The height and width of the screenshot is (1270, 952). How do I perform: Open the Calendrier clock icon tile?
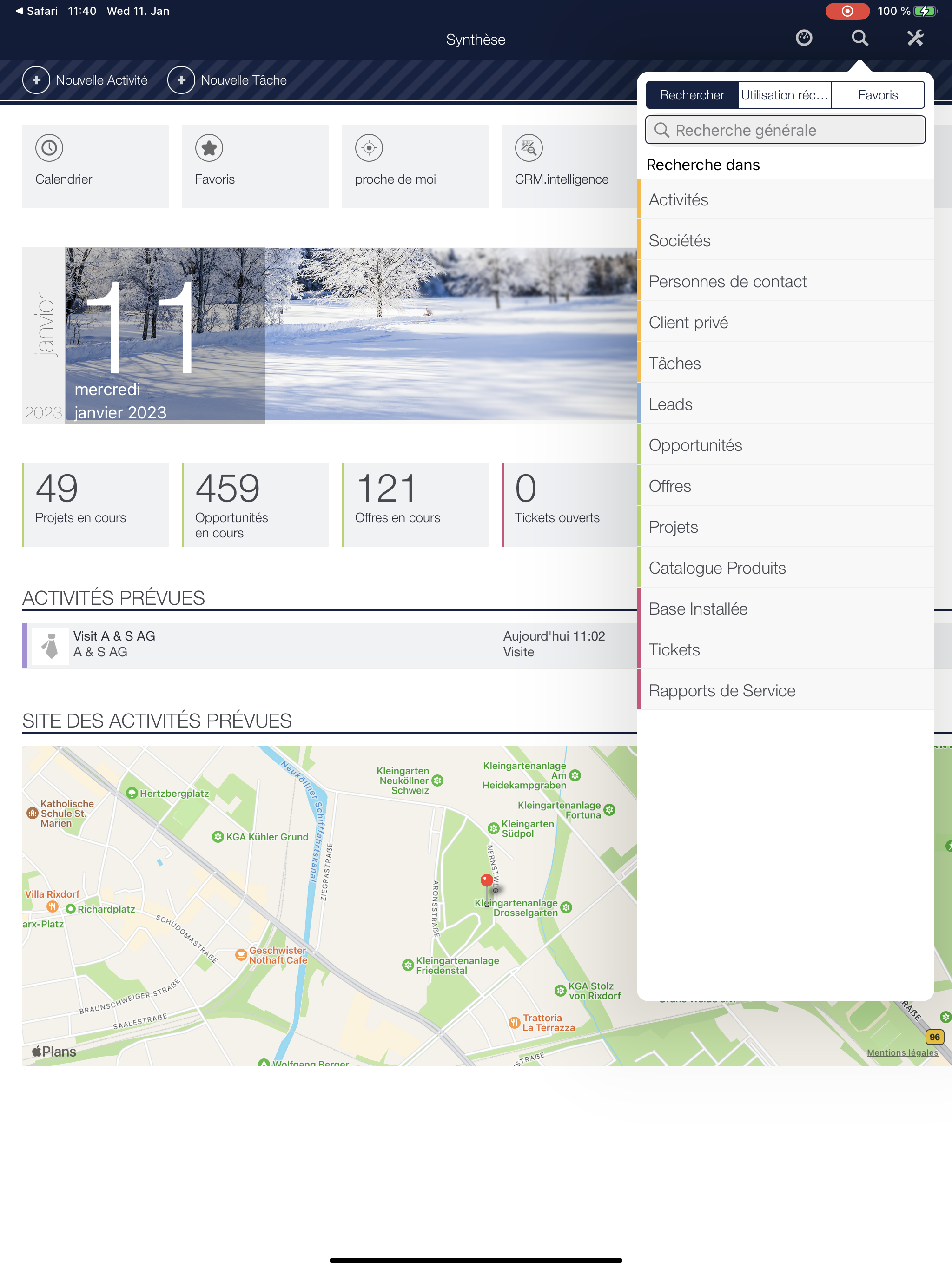point(49,148)
